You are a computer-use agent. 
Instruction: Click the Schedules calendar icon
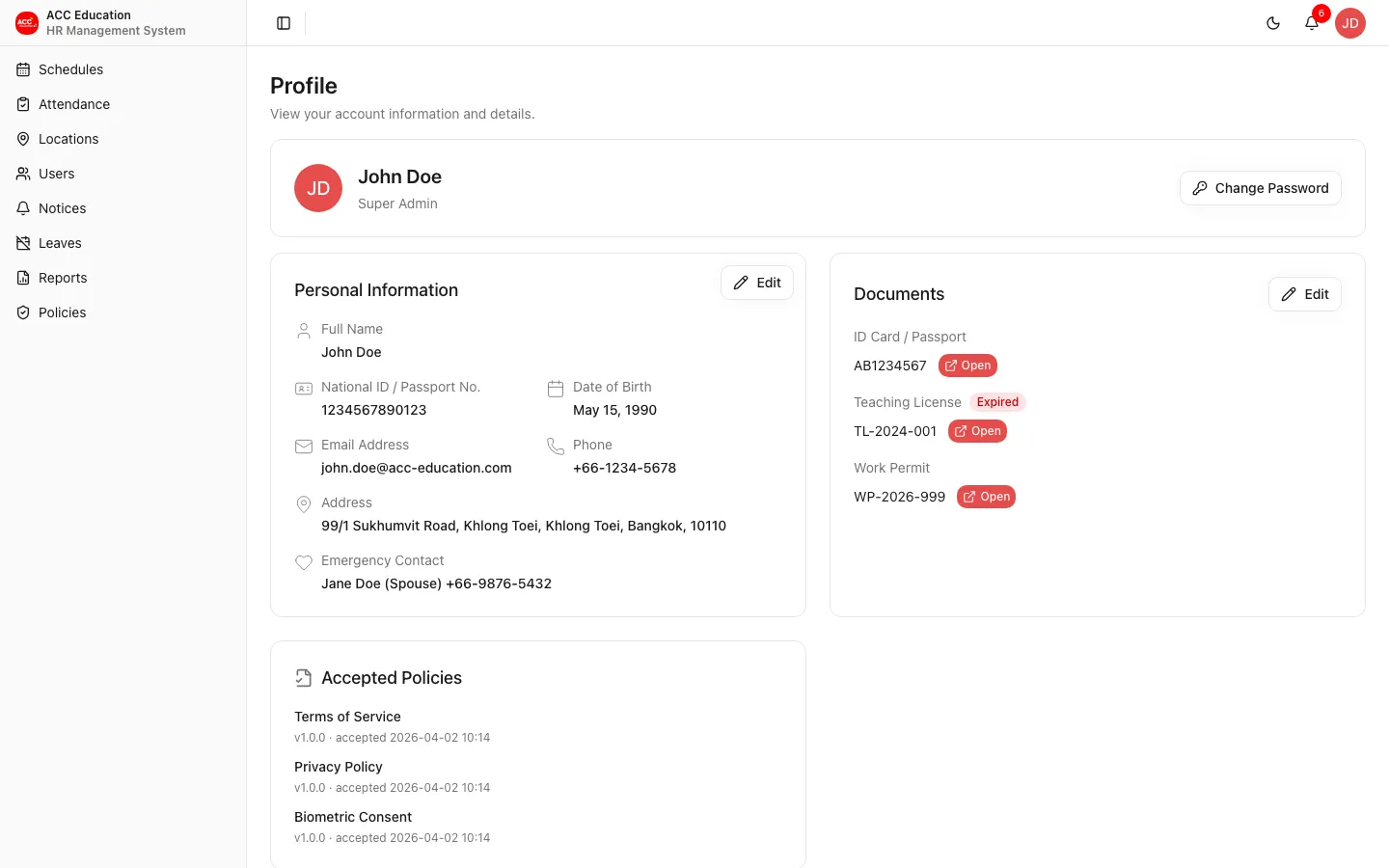click(23, 69)
